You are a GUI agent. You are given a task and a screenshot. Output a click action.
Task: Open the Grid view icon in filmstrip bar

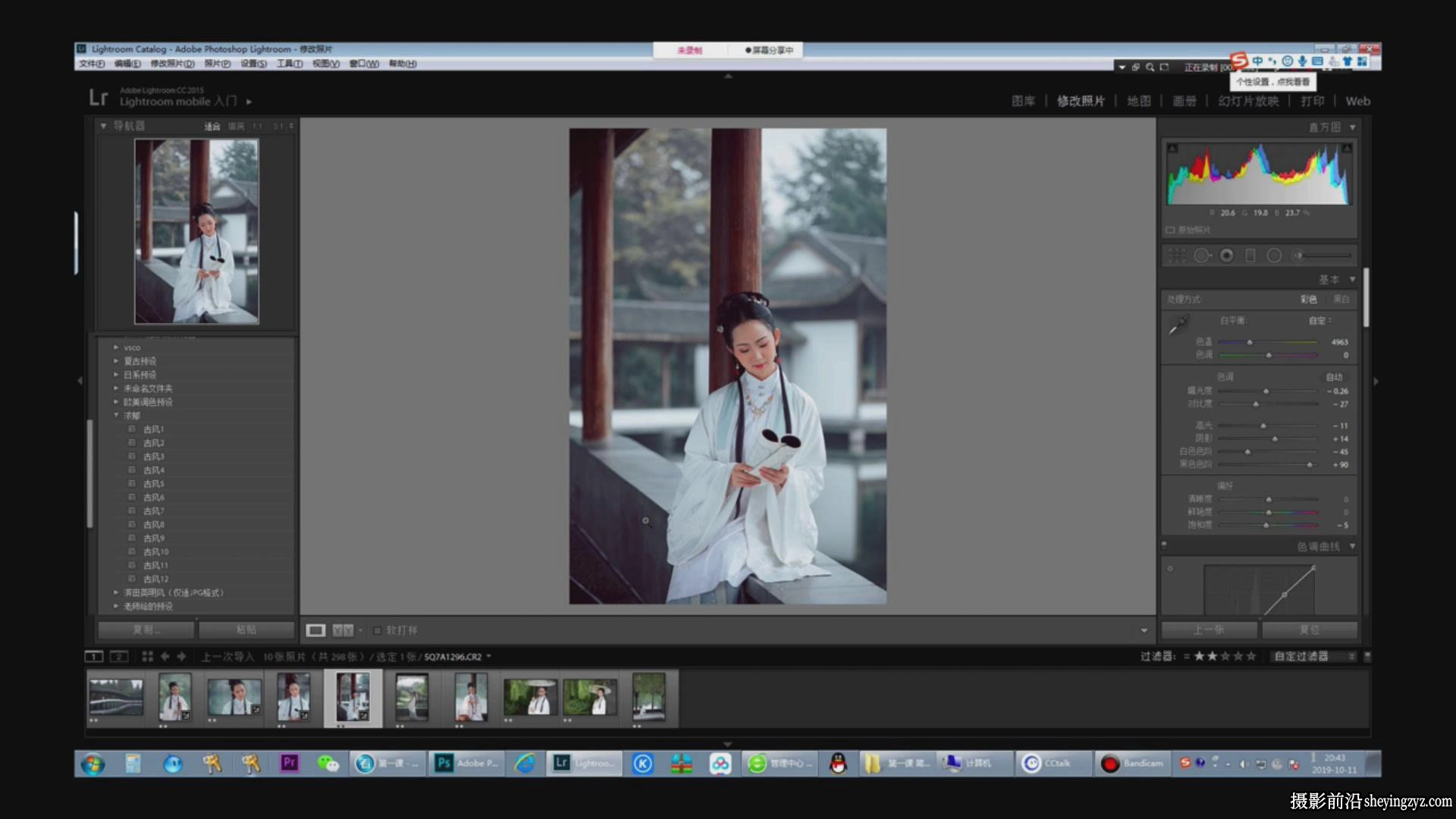[147, 657]
